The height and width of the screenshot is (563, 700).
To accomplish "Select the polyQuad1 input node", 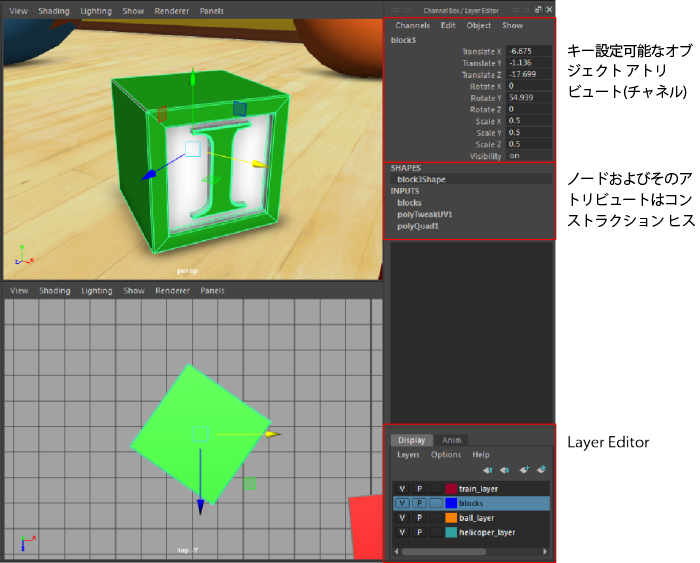I will (x=418, y=226).
